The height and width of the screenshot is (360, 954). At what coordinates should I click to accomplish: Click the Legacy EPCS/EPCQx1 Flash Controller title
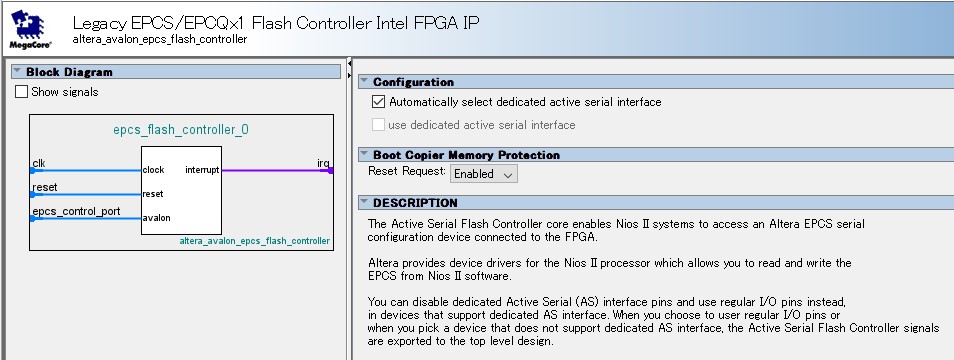coord(276,23)
